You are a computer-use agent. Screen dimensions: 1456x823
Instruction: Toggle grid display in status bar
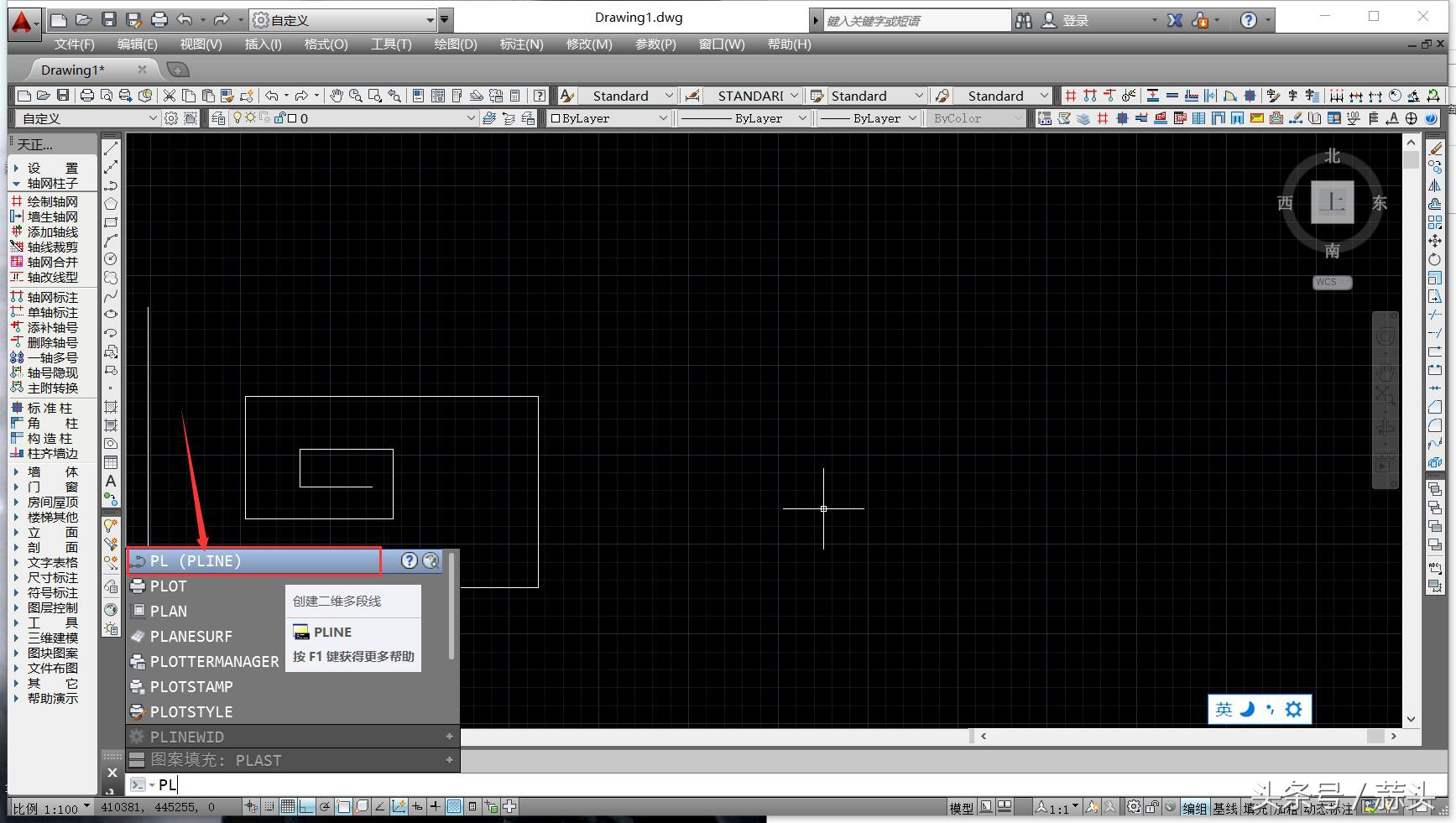pos(288,807)
